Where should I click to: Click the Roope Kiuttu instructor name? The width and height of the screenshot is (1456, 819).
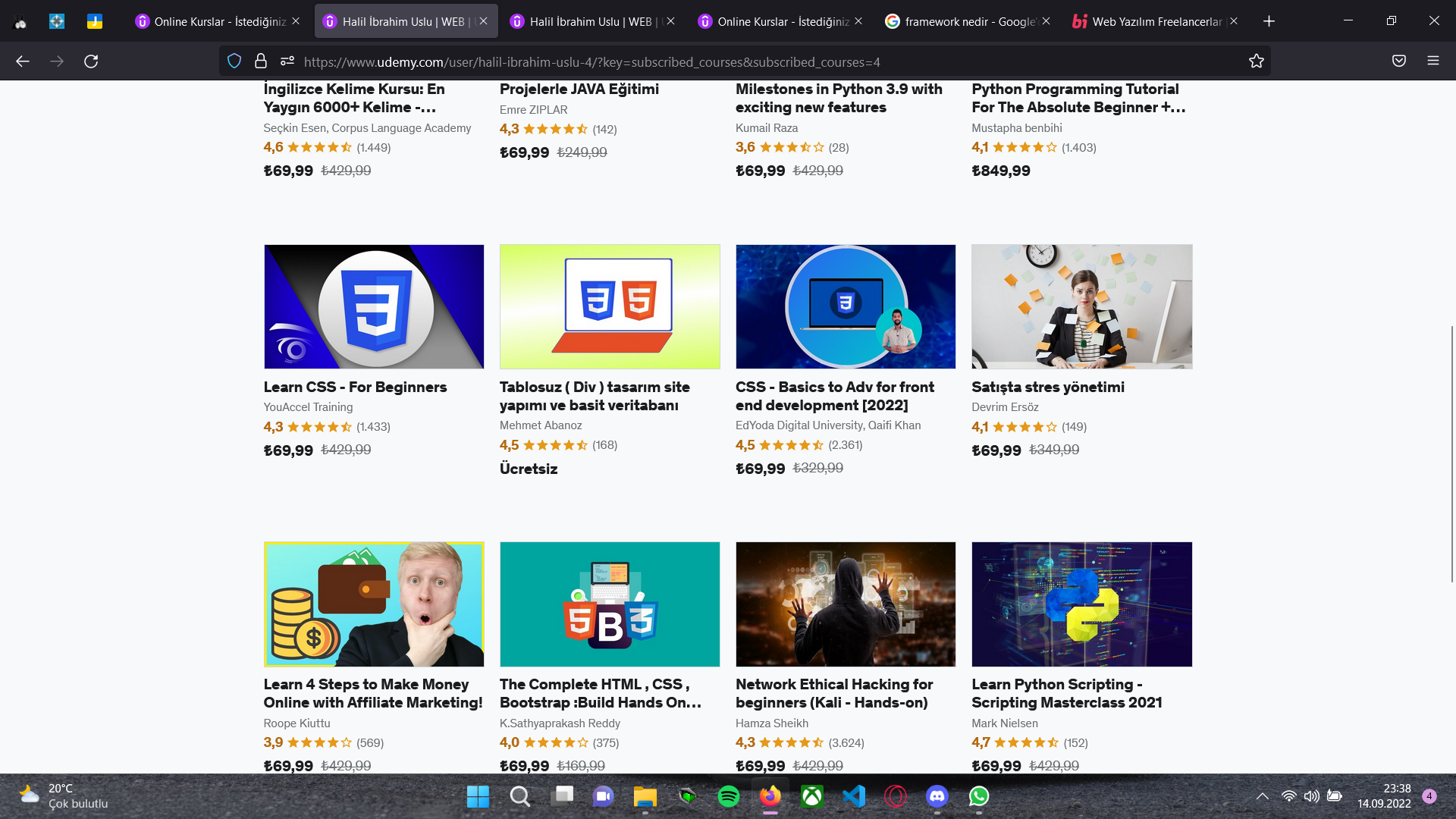(297, 723)
